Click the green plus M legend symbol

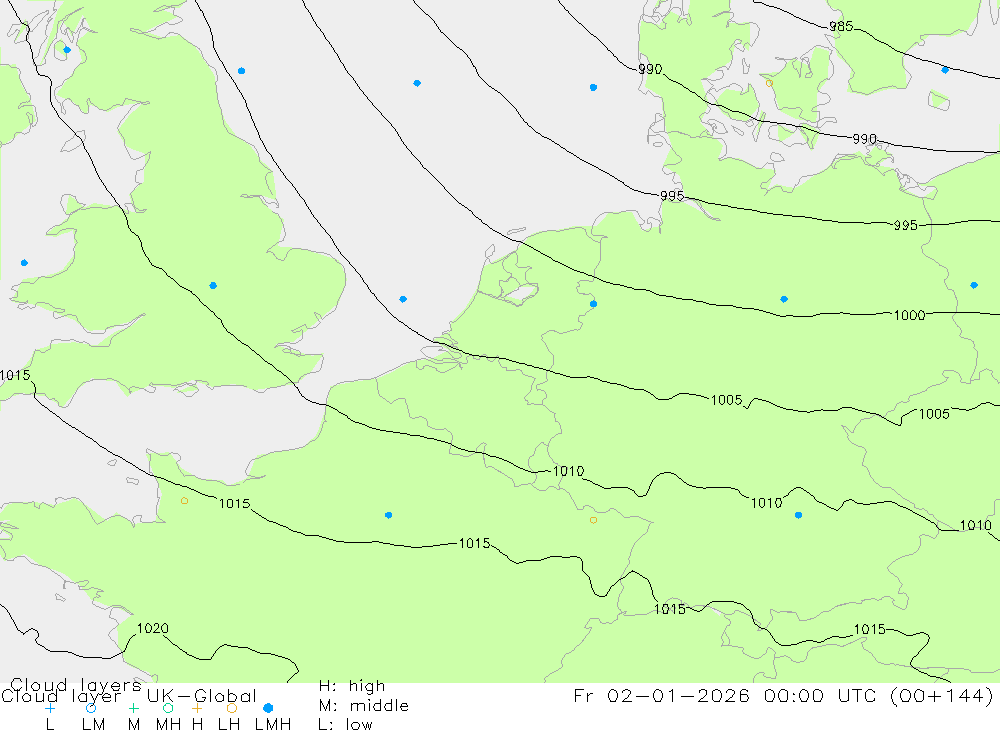click(133, 708)
